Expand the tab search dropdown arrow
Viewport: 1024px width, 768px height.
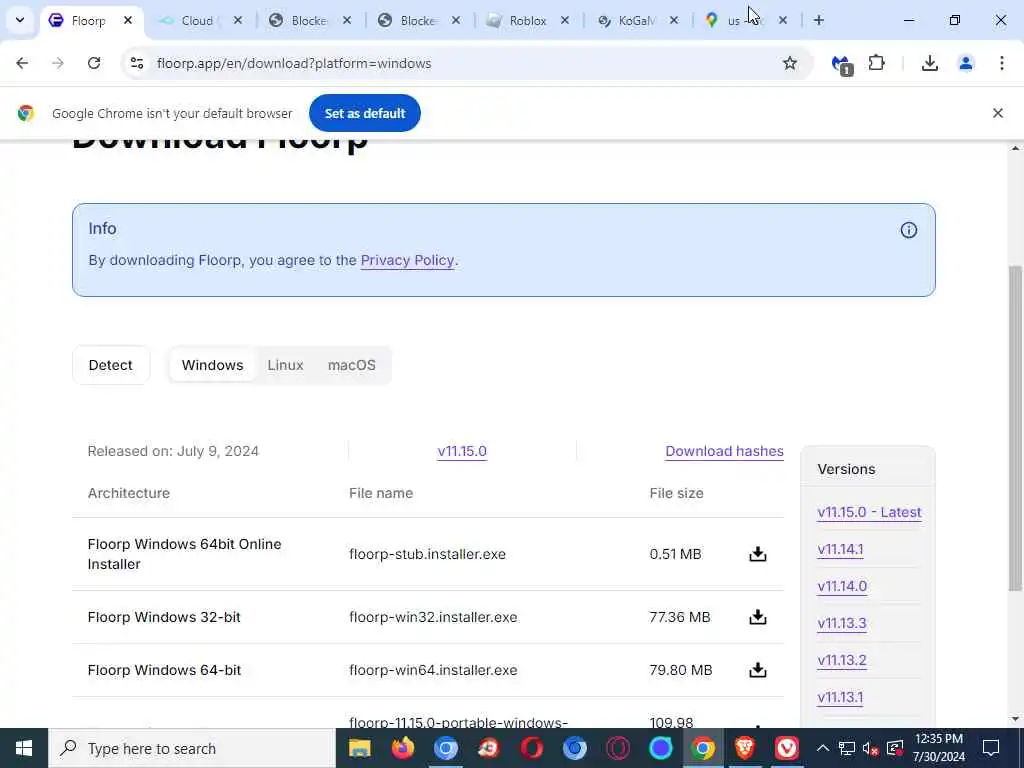(20, 20)
